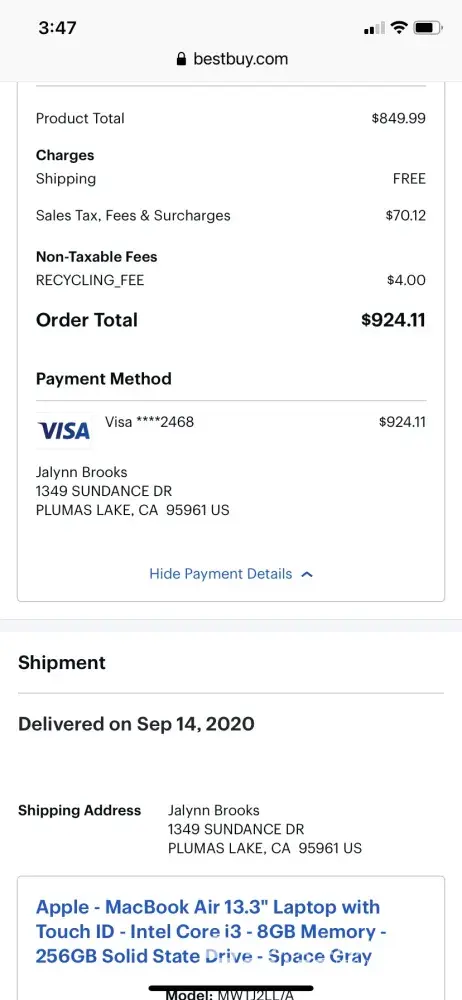Select the Visa ****2468 card text
This screenshot has height=1000, width=462.
149,422
